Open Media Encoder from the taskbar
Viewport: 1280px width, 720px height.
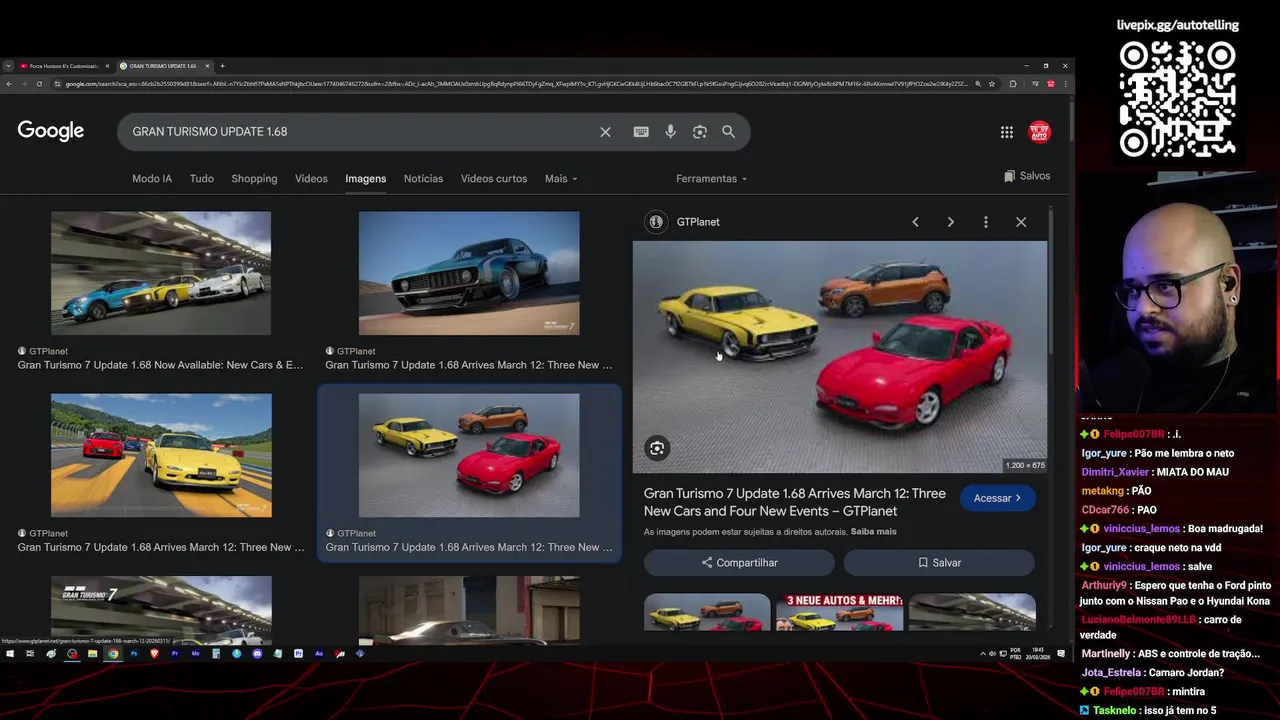tap(195, 654)
